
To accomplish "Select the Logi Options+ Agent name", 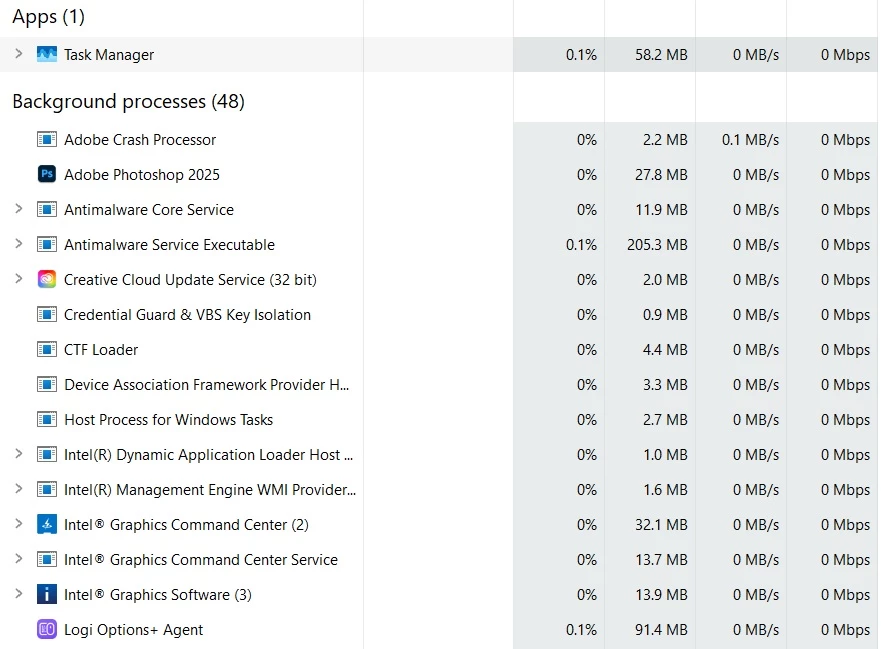I will 134,630.
